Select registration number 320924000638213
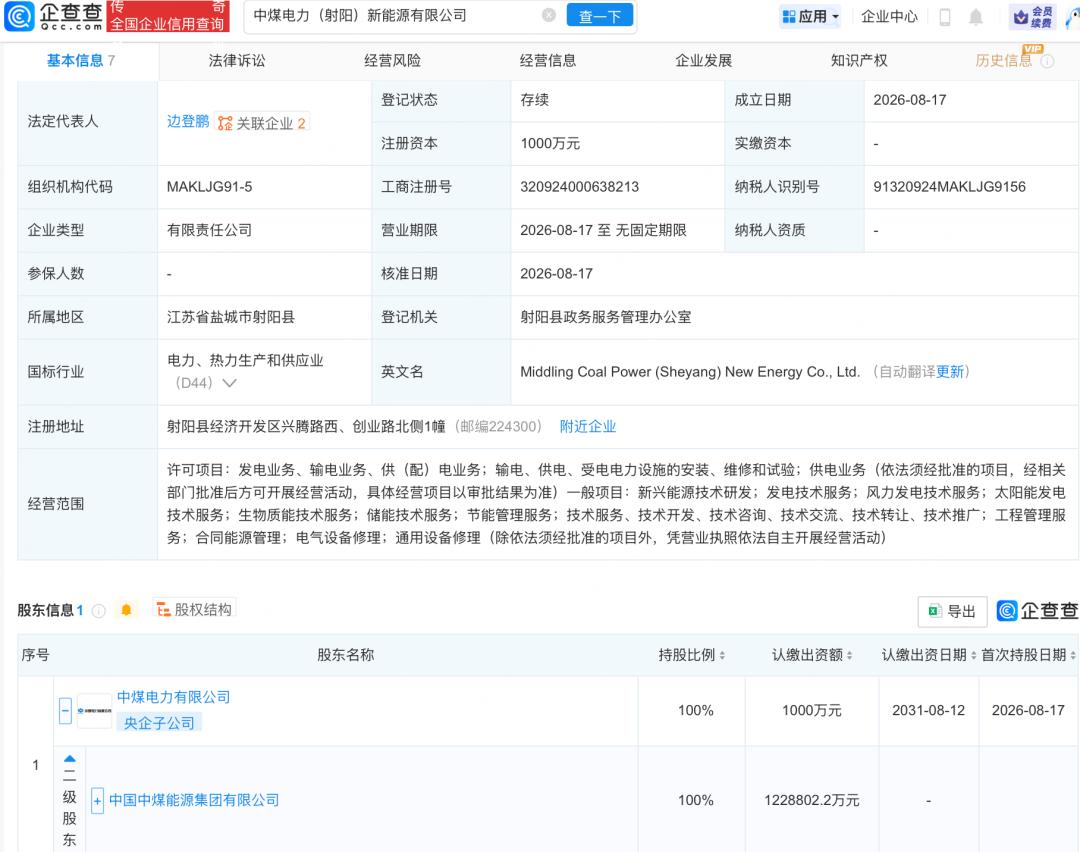 579,187
